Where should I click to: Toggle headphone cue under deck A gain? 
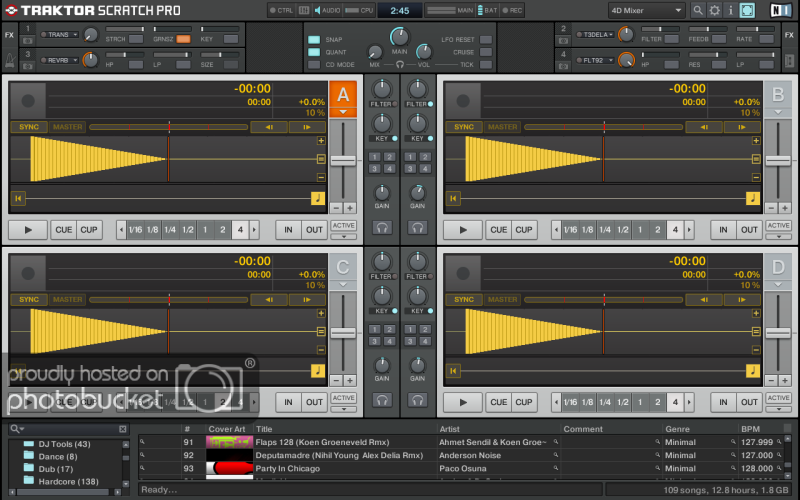[382, 228]
